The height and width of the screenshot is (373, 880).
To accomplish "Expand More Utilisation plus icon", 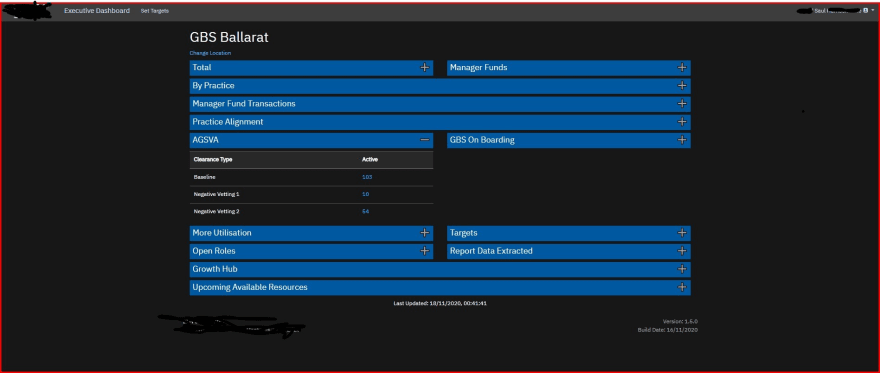I will [425, 233].
